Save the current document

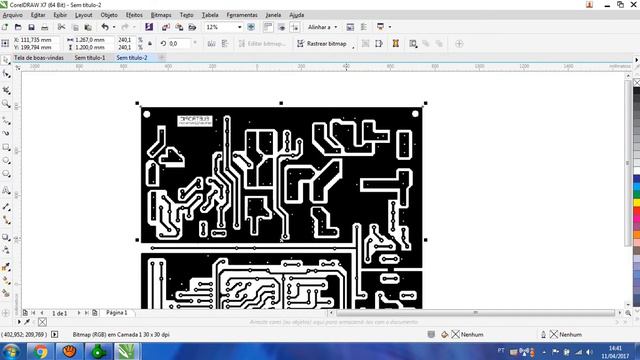click(x=31, y=27)
